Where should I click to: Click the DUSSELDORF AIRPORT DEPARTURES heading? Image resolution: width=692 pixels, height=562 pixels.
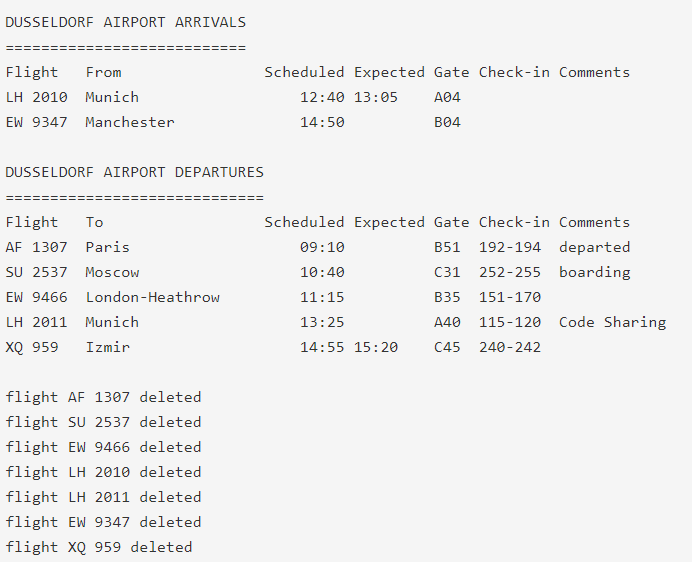(134, 172)
